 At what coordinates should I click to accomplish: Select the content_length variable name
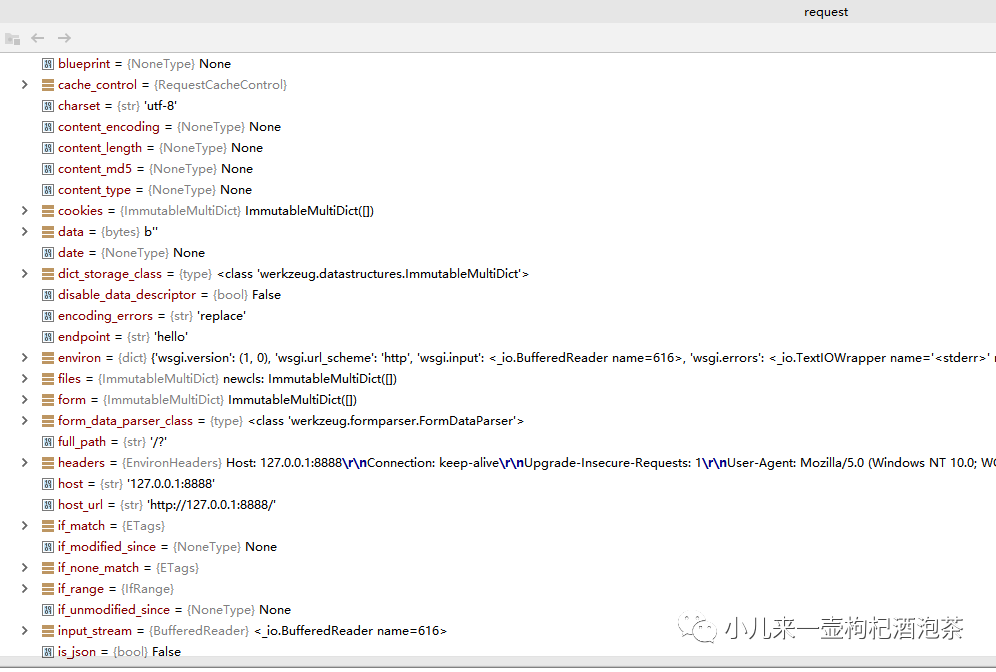point(100,147)
